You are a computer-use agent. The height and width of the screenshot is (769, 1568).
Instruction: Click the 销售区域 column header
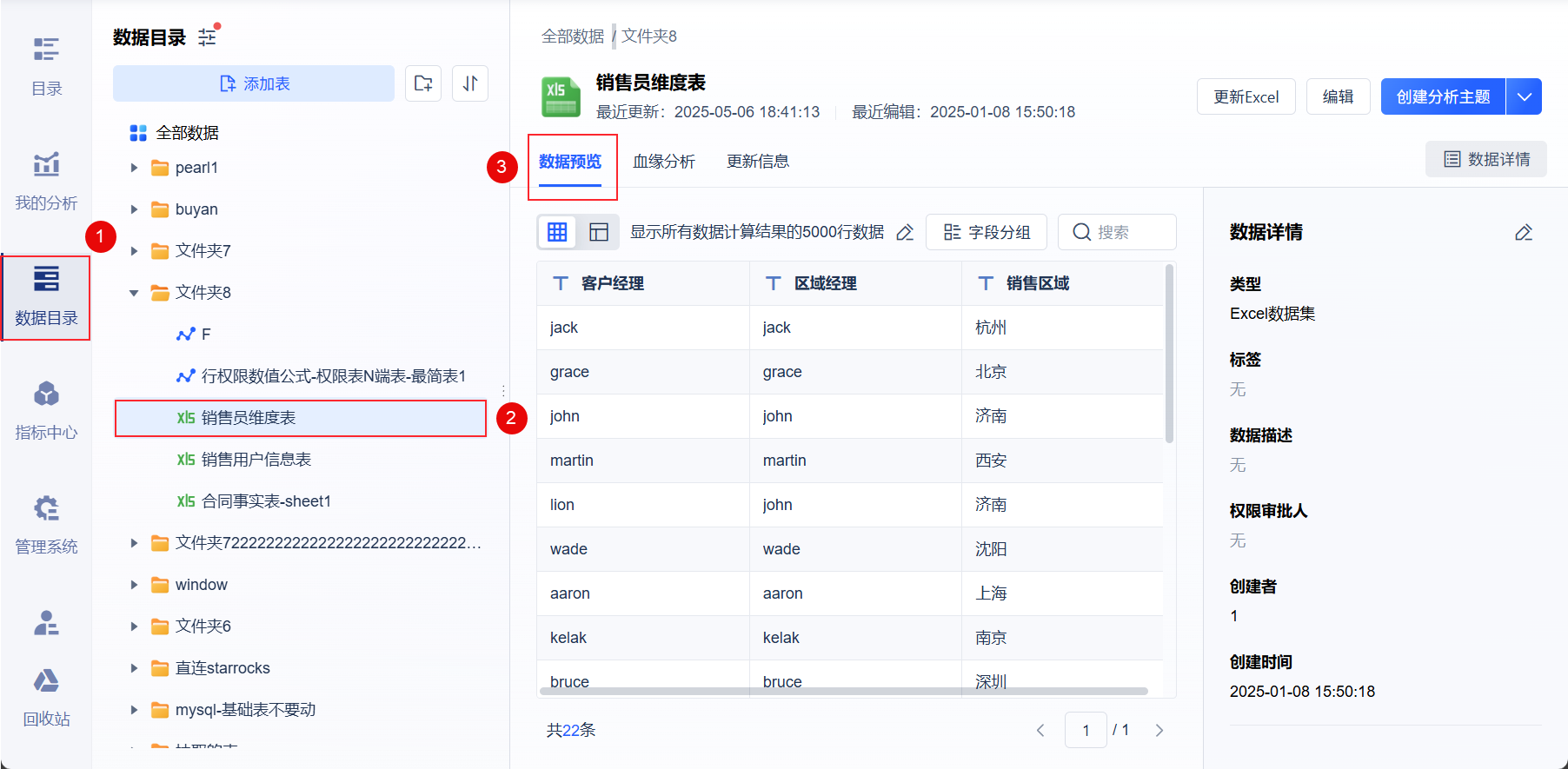pyautogui.click(x=1063, y=283)
